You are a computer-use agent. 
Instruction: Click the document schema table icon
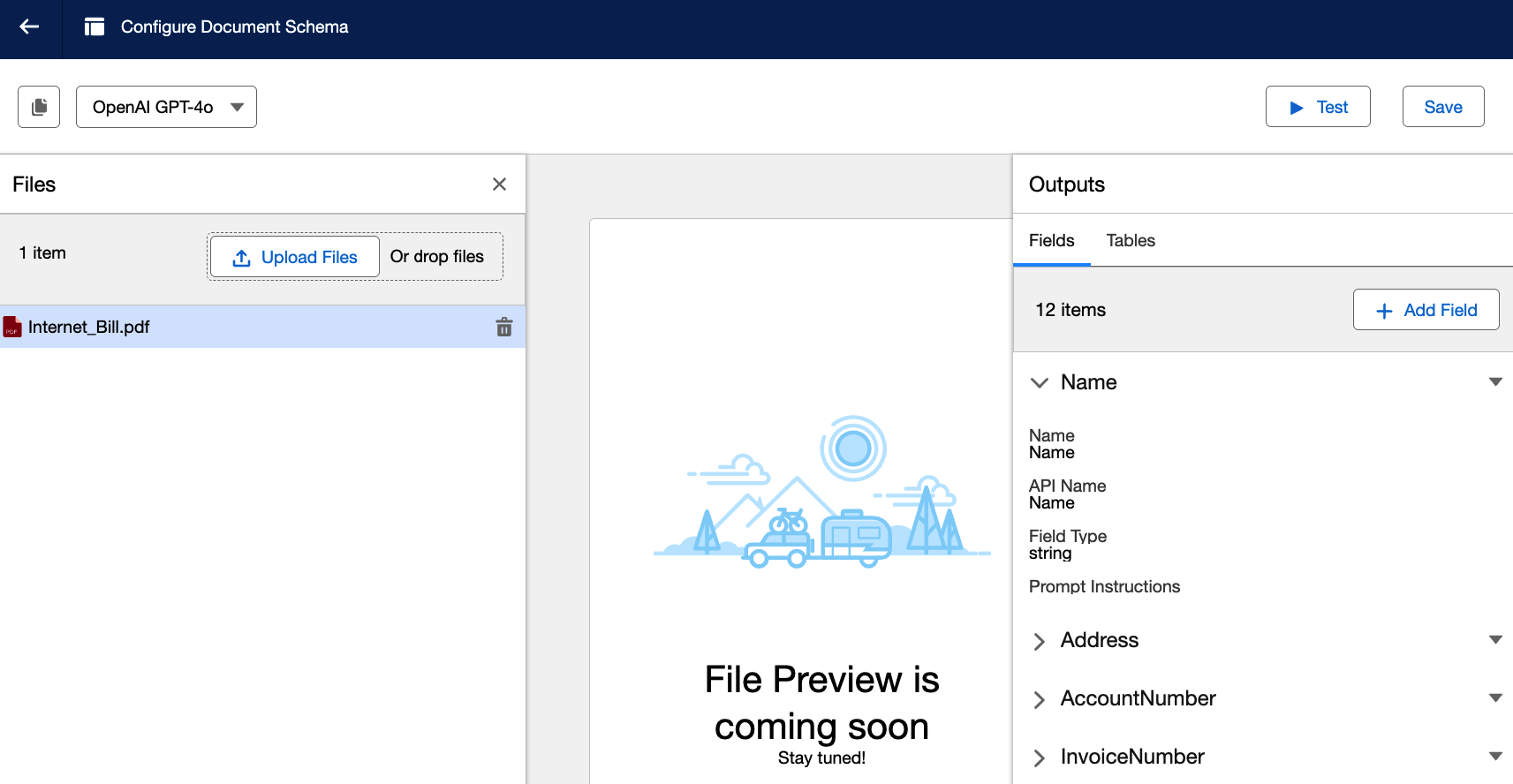95,27
